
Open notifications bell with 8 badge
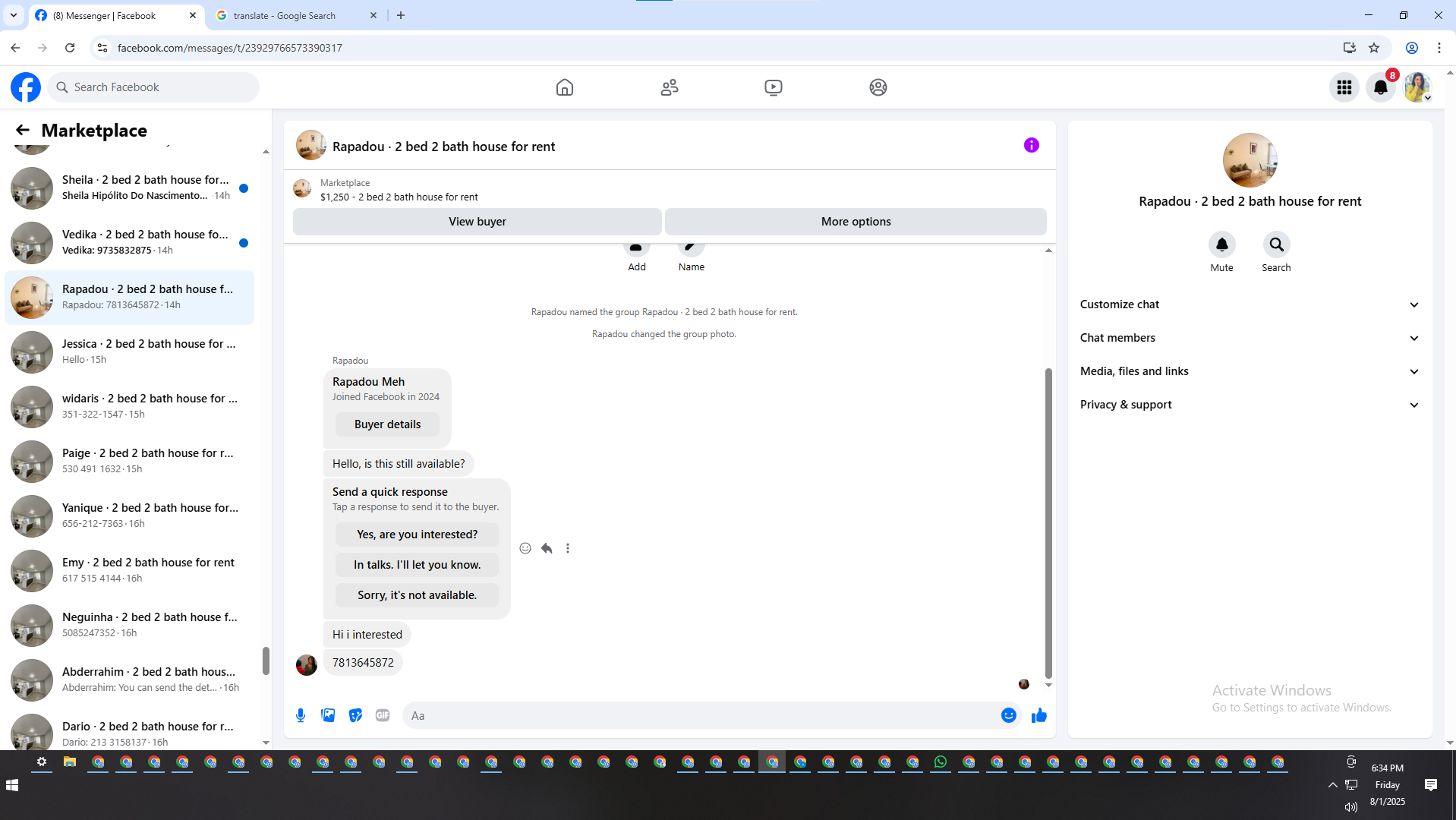(x=1381, y=87)
